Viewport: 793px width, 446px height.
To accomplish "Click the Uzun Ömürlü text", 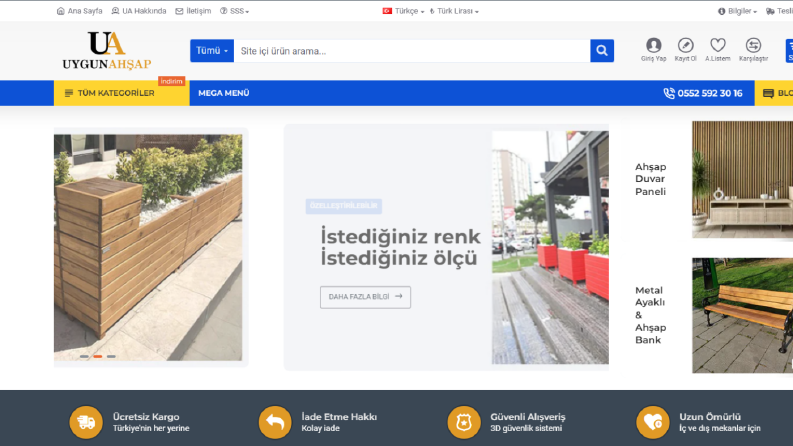I will 710,417.
